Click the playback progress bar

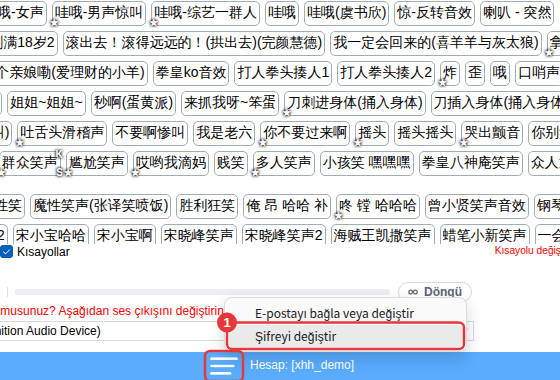pos(202,292)
